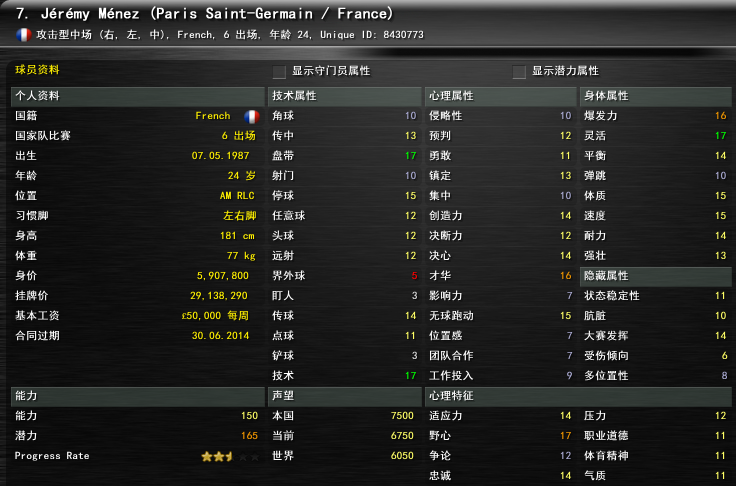Select the potential value 165
The image size is (736, 486).
click(x=249, y=436)
